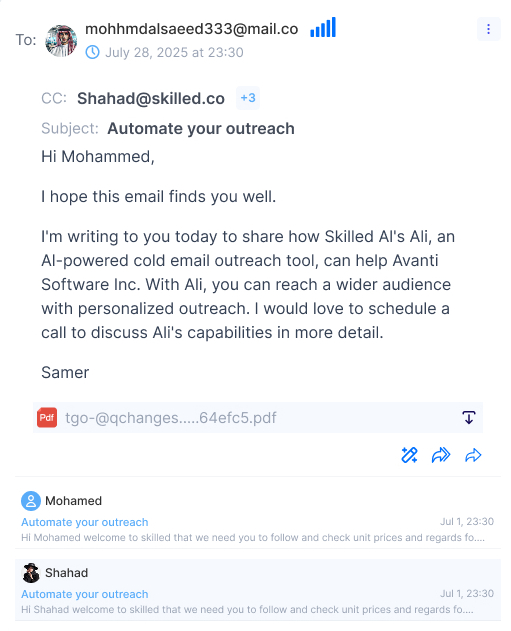The height and width of the screenshot is (631, 511).
Task: Click the red PDF file icon
Action: pos(47,417)
